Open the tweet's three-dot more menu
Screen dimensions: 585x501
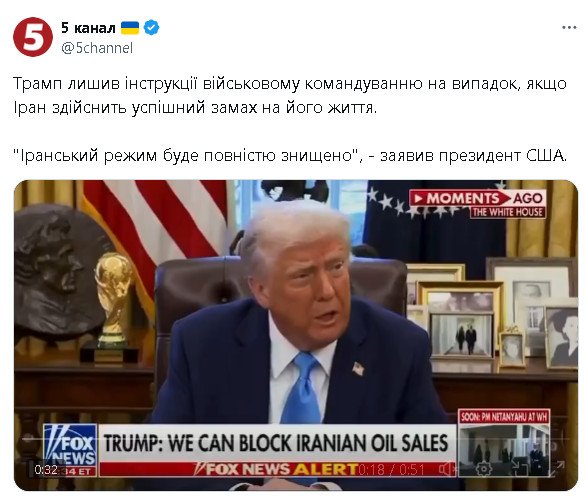[x=569, y=28]
